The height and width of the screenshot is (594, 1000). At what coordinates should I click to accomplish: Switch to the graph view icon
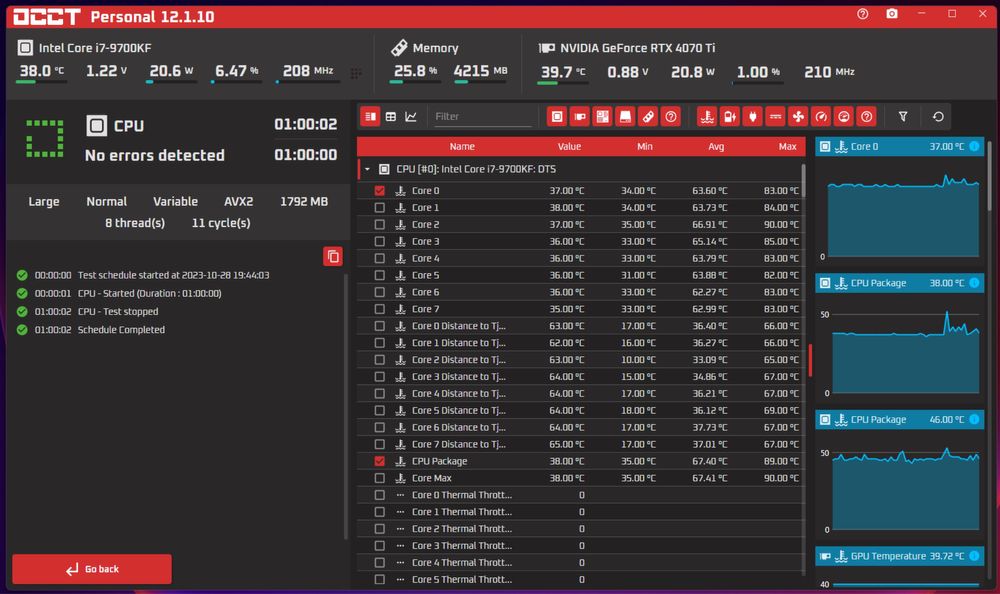pos(411,117)
